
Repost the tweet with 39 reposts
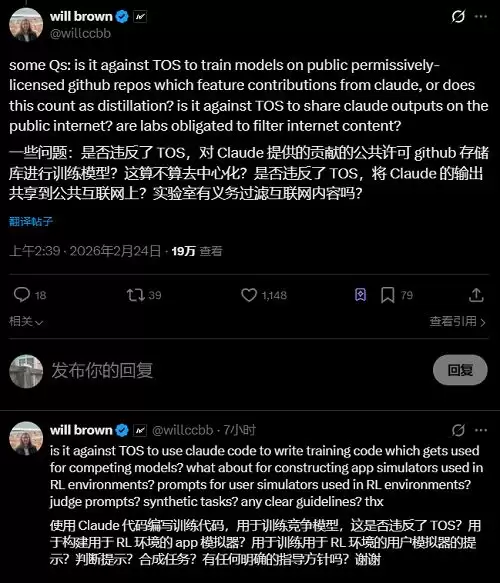[x=144, y=295]
